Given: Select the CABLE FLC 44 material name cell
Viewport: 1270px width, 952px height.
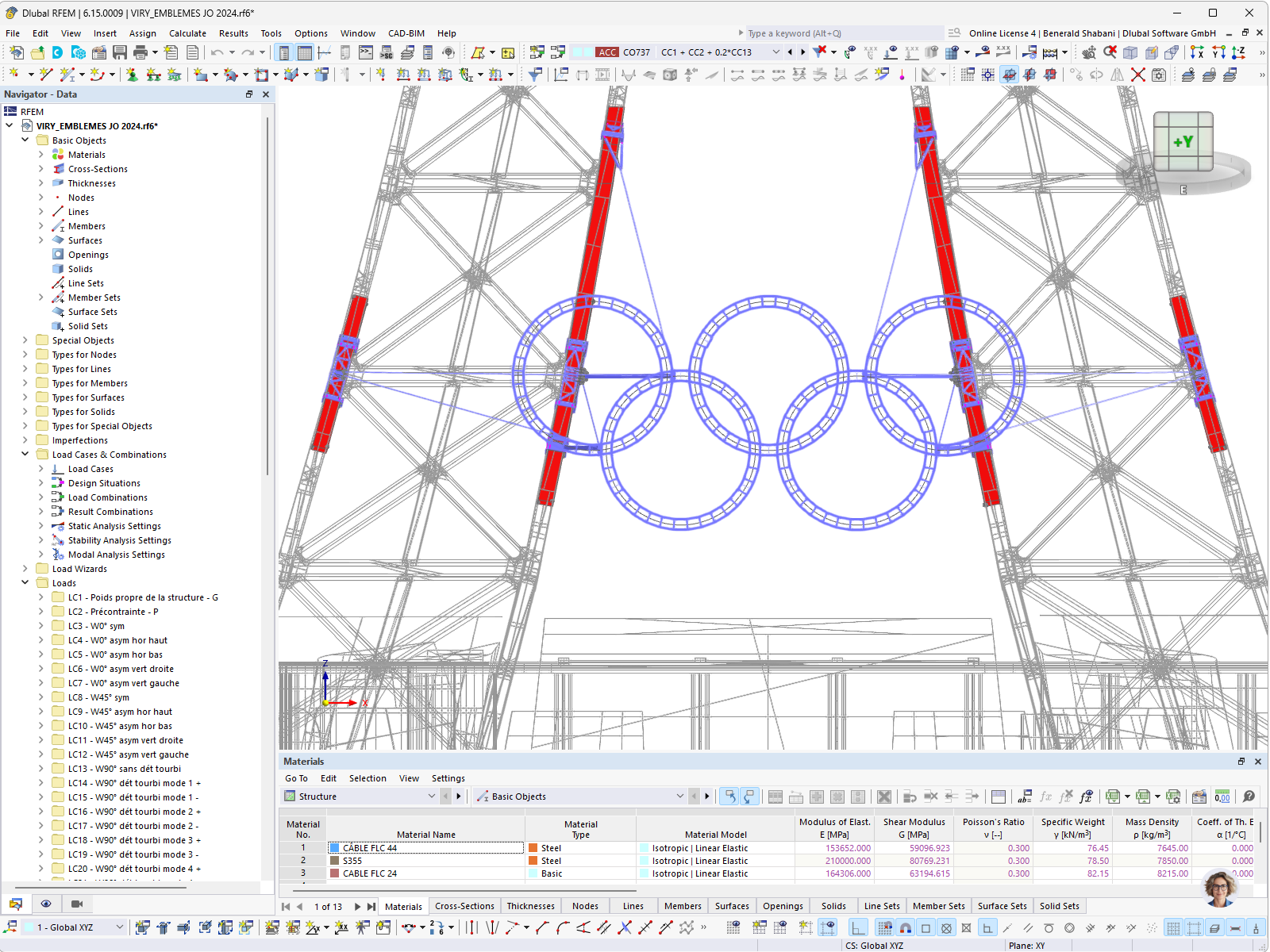Looking at the screenshot, I should coord(426,848).
